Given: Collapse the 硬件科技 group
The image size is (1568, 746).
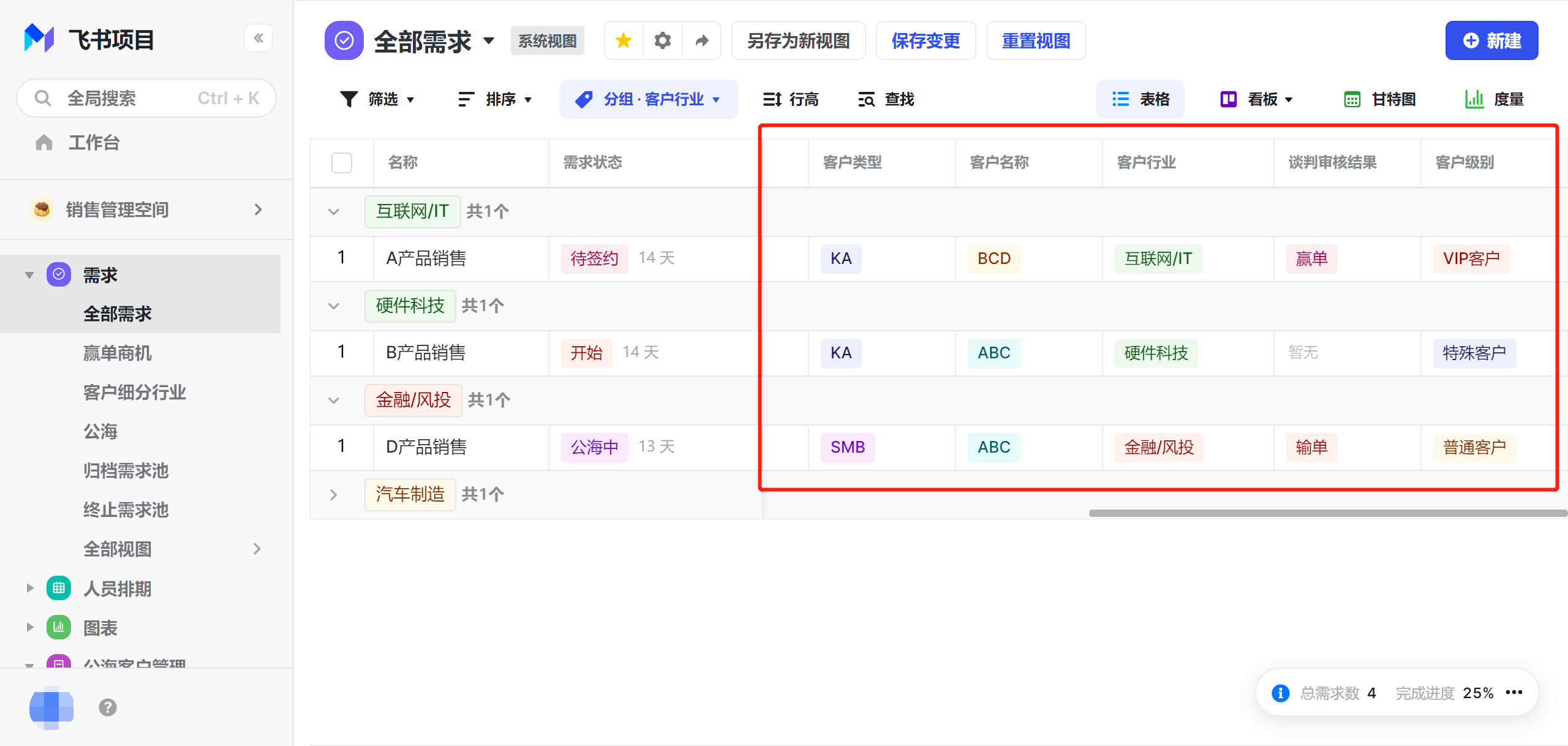Looking at the screenshot, I should point(334,306).
